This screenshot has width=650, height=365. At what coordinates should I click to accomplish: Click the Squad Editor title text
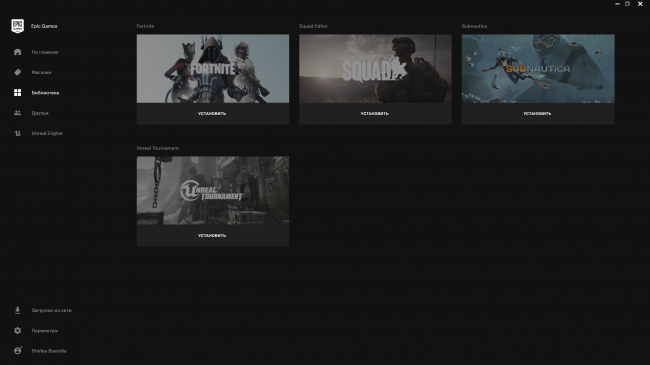(313, 26)
